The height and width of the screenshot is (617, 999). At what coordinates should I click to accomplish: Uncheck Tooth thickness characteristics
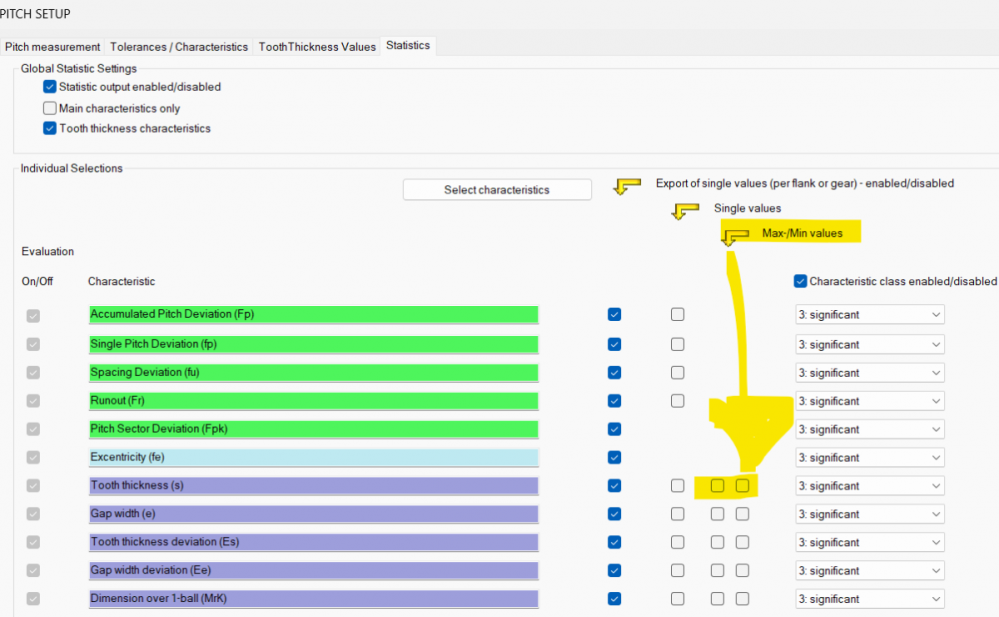pos(50,128)
